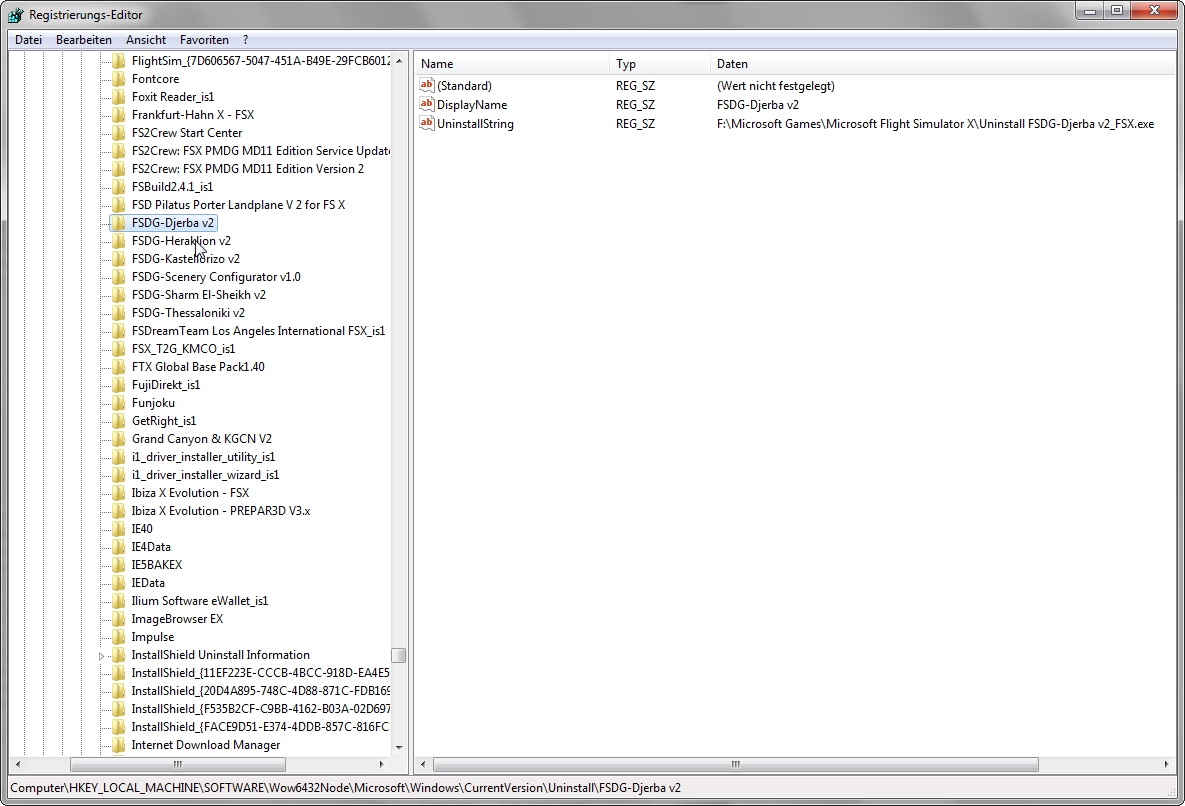Expand InstallShield Uninstall Information key
Screen dimensions: 1185x806
point(102,656)
